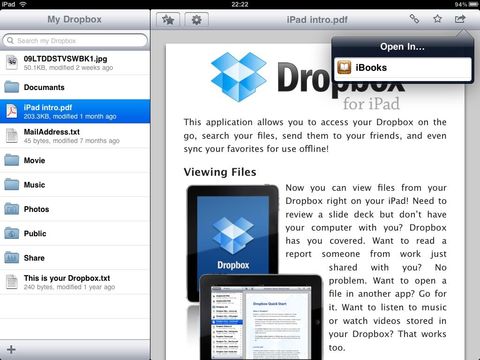The height and width of the screenshot is (360, 480).
Task: Click the MailAddress.txt document icon
Action: (x=12, y=136)
